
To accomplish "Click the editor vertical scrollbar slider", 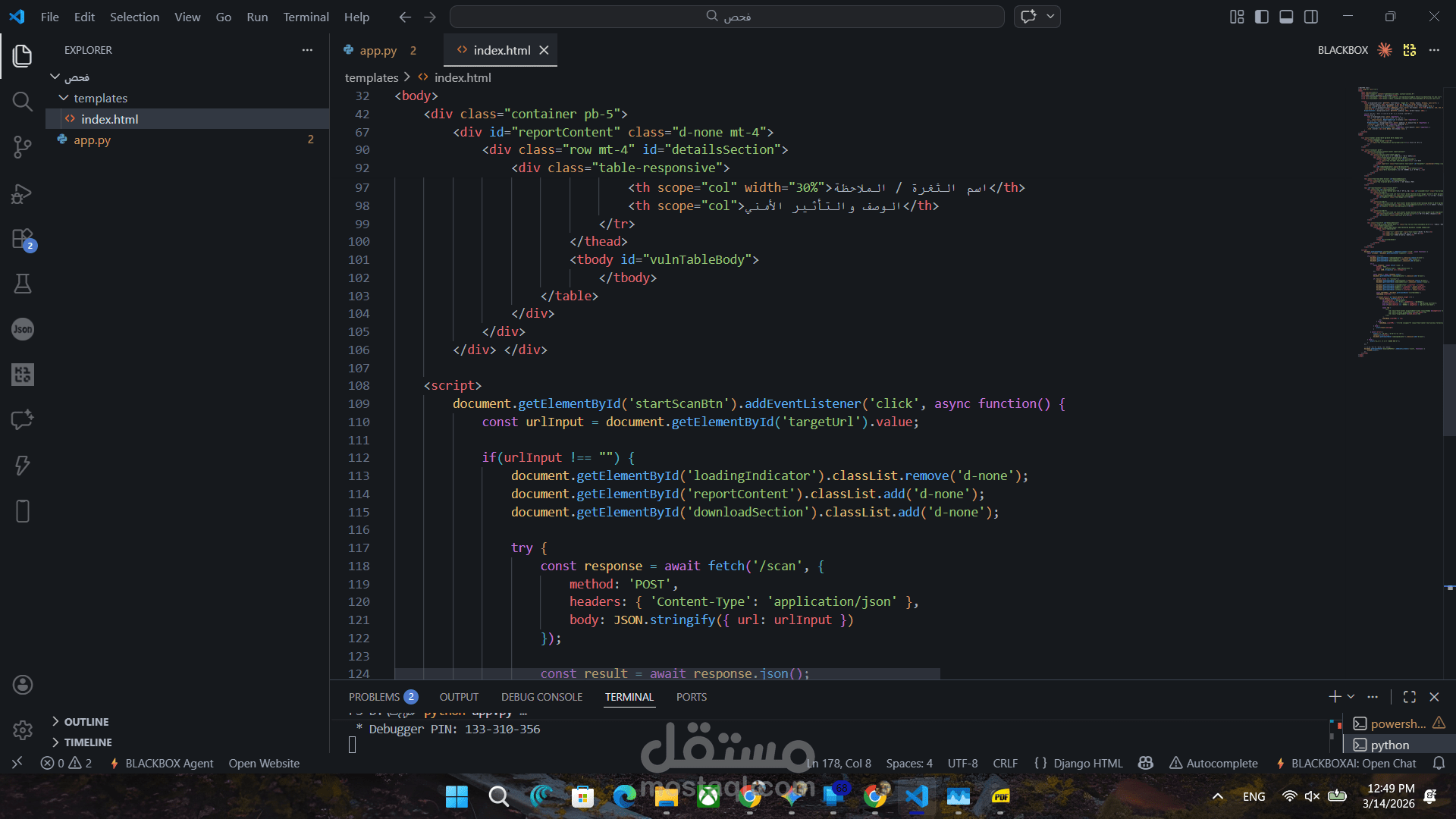I will (x=1449, y=389).
